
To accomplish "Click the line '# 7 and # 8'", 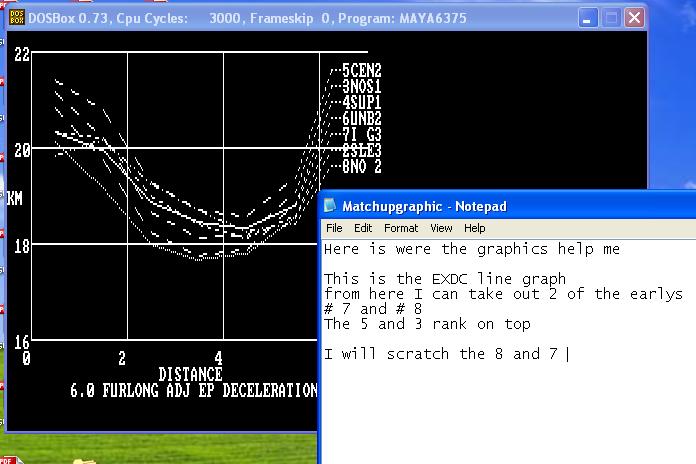I will click(373, 309).
